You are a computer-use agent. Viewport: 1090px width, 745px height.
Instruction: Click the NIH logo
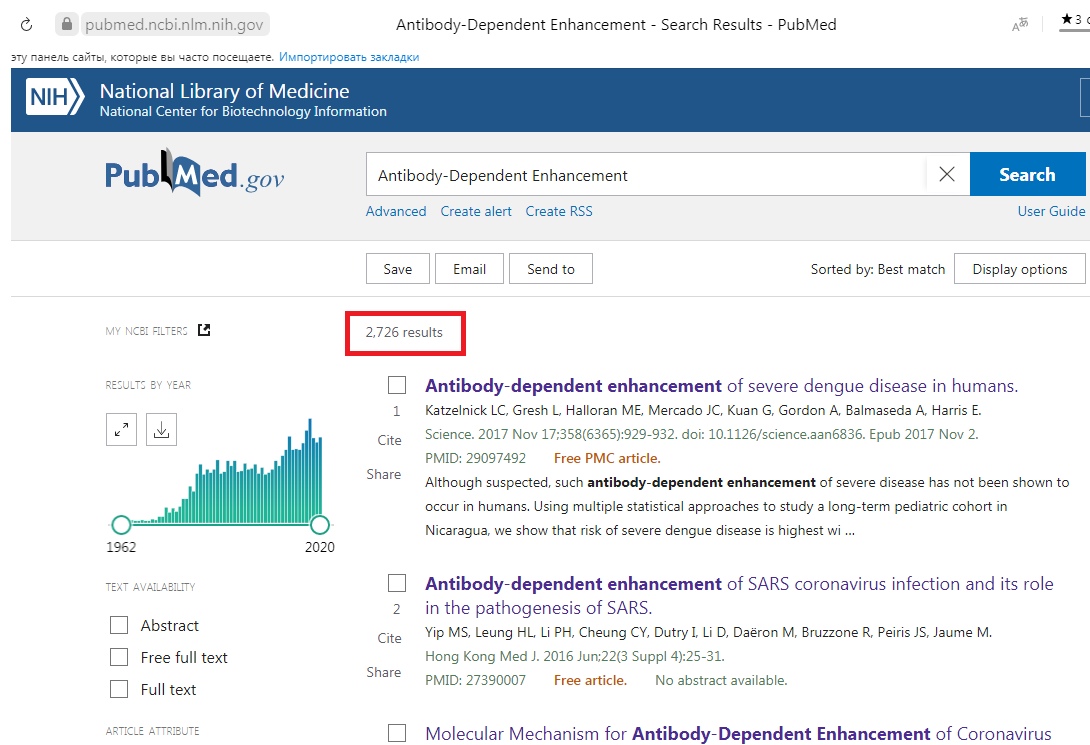pyautogui.click(x=55, y=98)
